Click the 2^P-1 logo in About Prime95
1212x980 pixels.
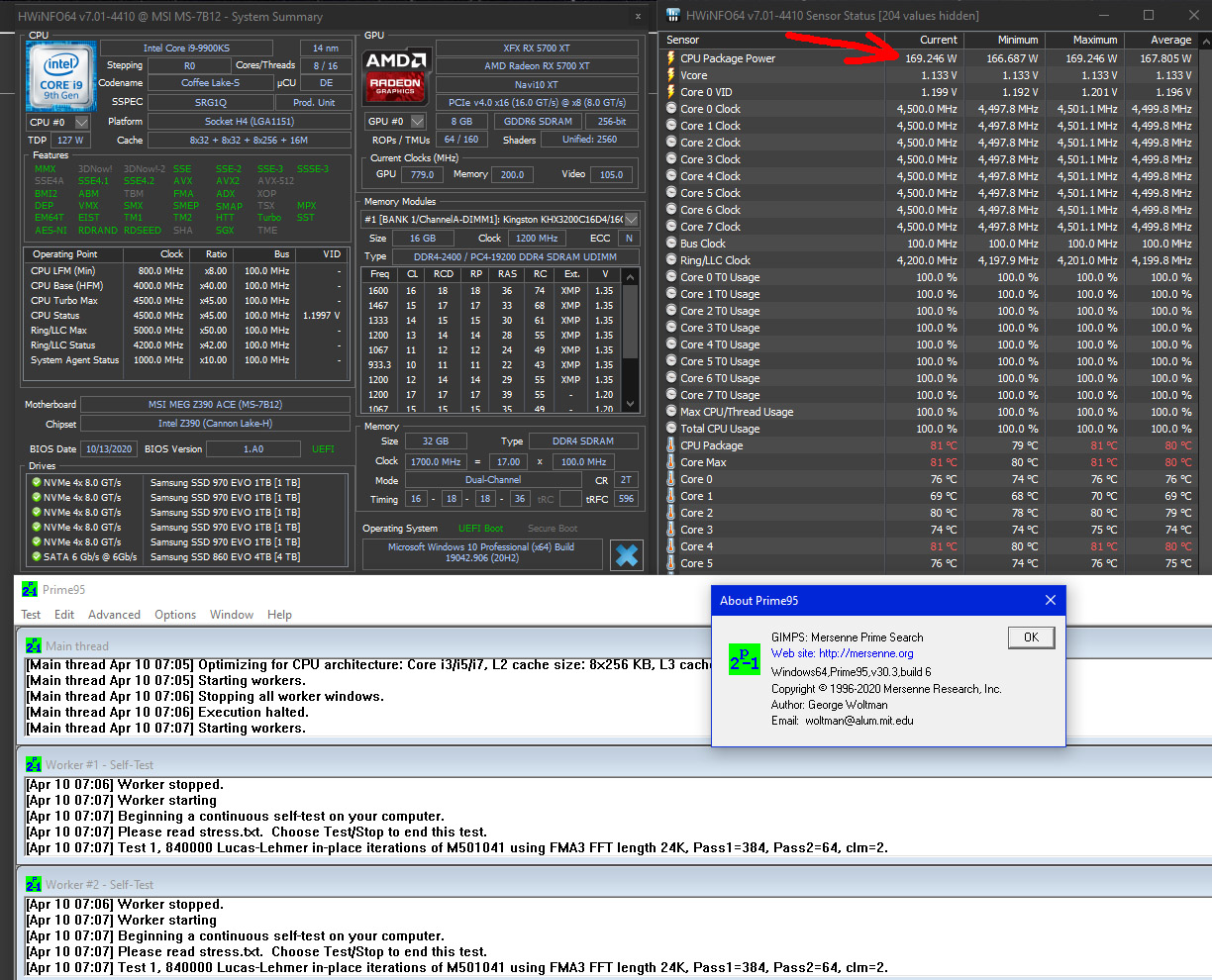[745, 658]
